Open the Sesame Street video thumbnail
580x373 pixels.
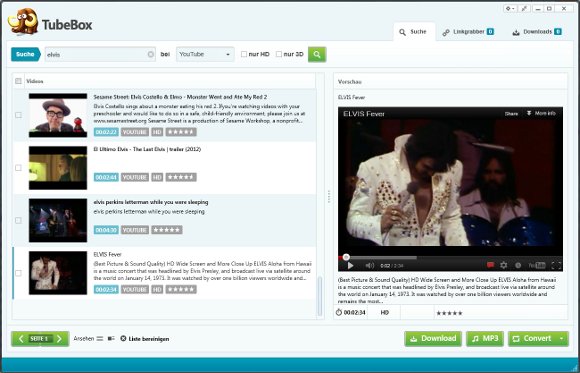tap(58, 115)
